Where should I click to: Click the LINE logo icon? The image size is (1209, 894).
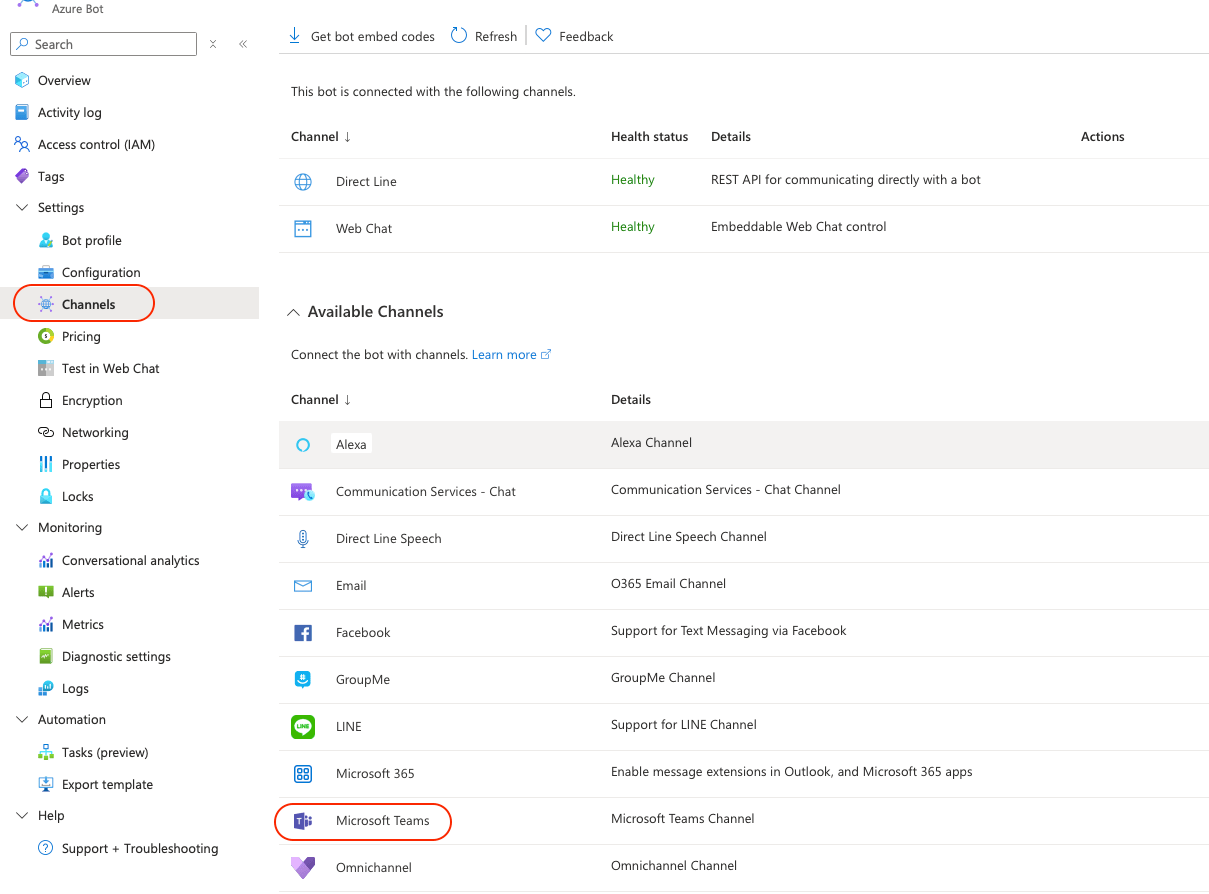pos(303,727)
